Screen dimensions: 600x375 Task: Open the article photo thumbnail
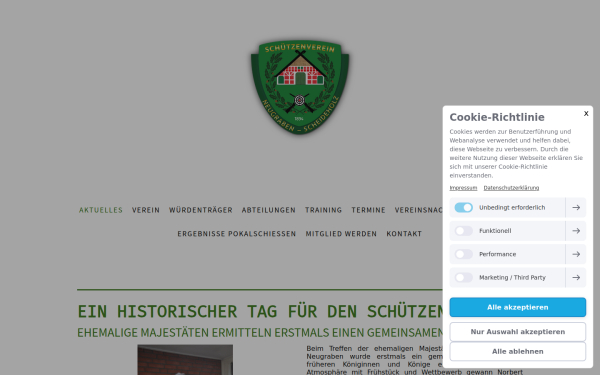pyautogui.click(x=185, y=360)
